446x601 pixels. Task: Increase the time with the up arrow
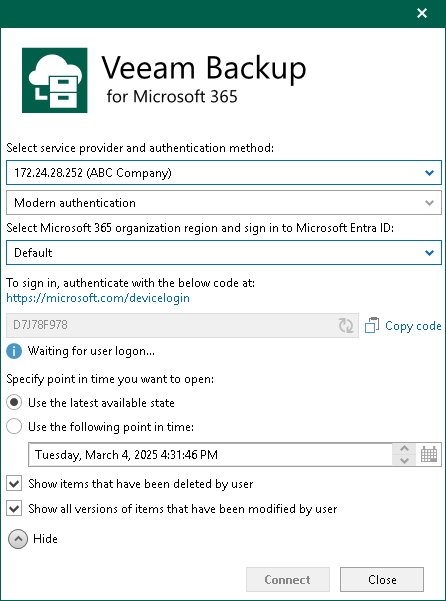[404, 449]
